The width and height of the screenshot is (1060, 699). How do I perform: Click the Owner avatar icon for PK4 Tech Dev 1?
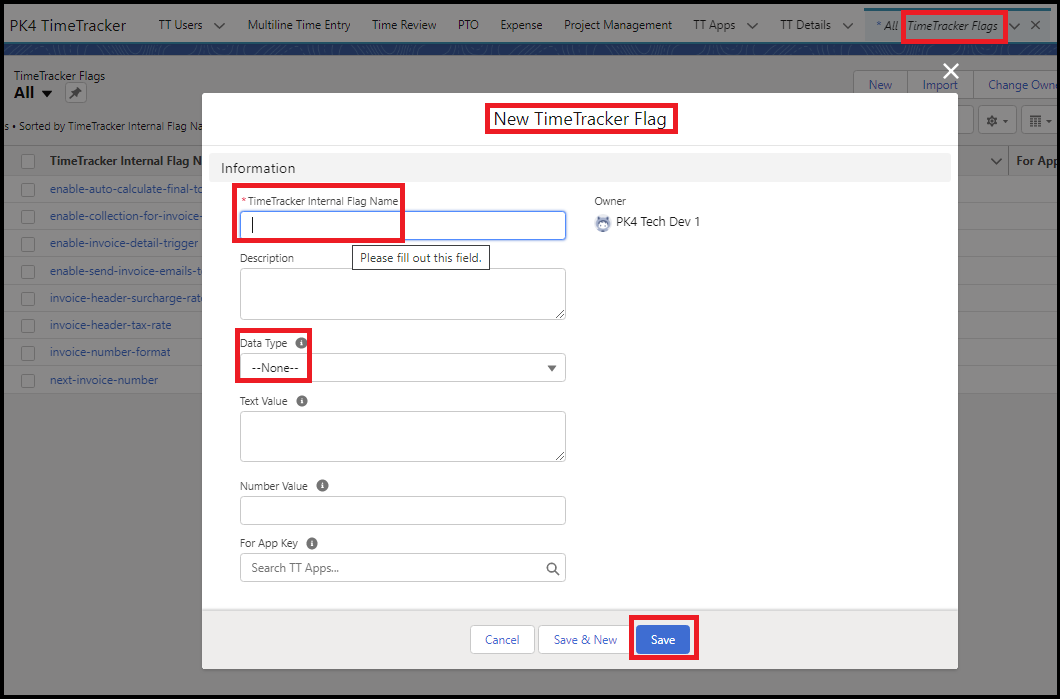(x=603, y=223)
